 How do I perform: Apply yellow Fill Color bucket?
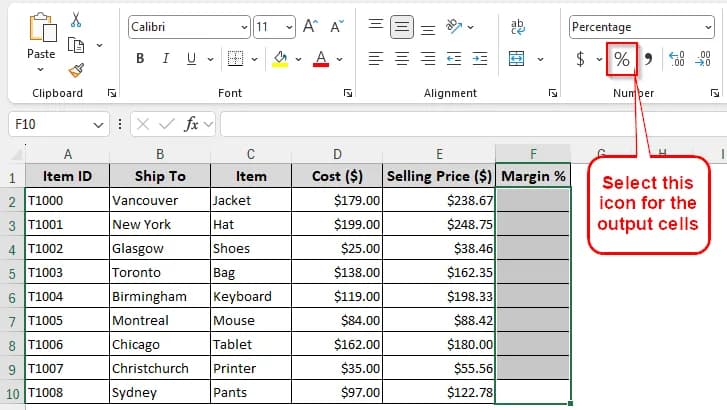pos(280,59)
